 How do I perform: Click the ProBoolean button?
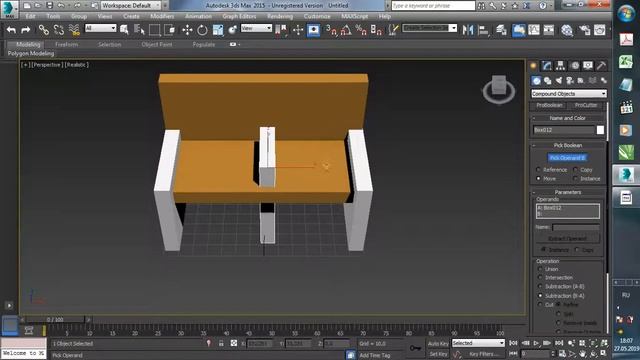(549, 105)
